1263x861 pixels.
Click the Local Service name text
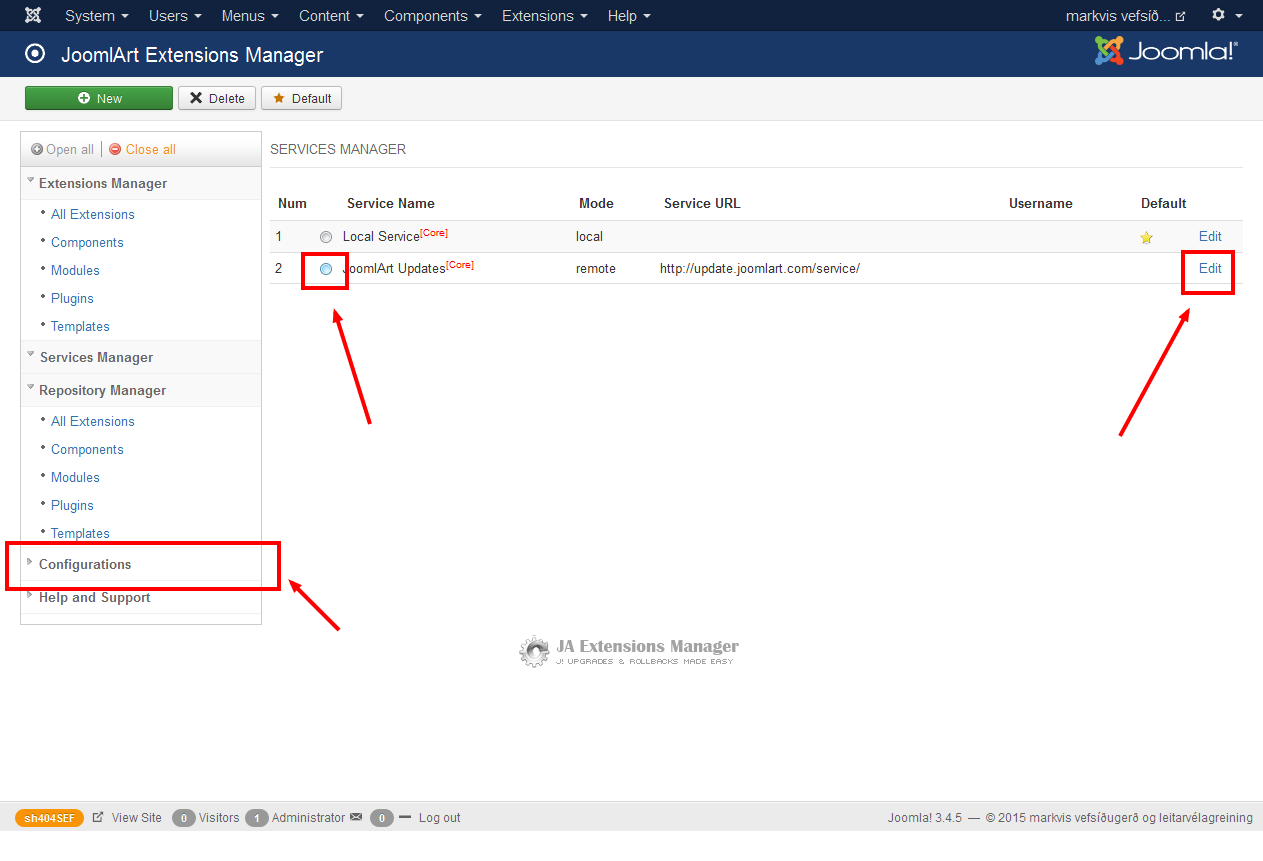(x=381, y=237)
